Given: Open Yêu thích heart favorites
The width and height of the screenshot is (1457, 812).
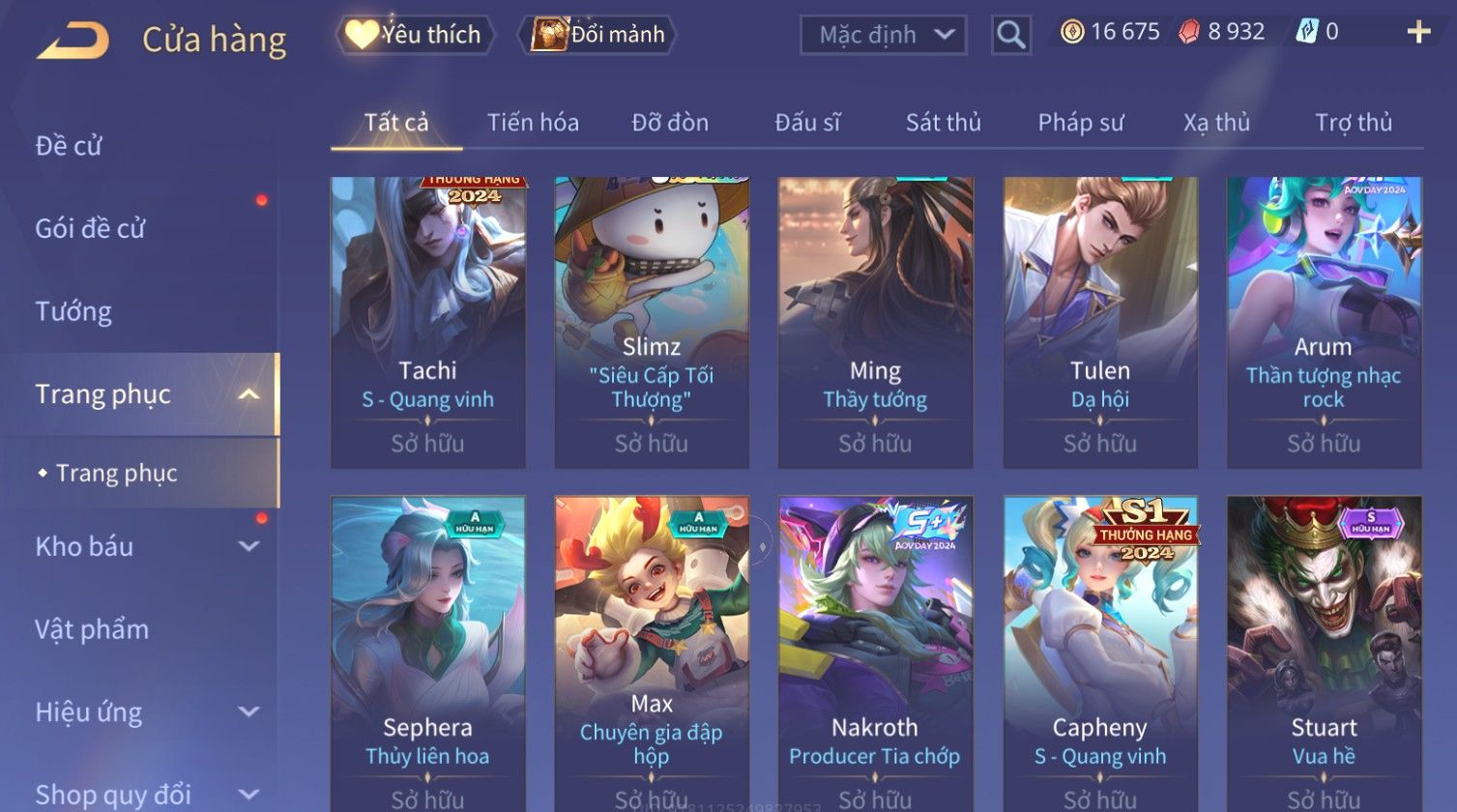Looking at the screenshot, I should [x=416, y=35].
